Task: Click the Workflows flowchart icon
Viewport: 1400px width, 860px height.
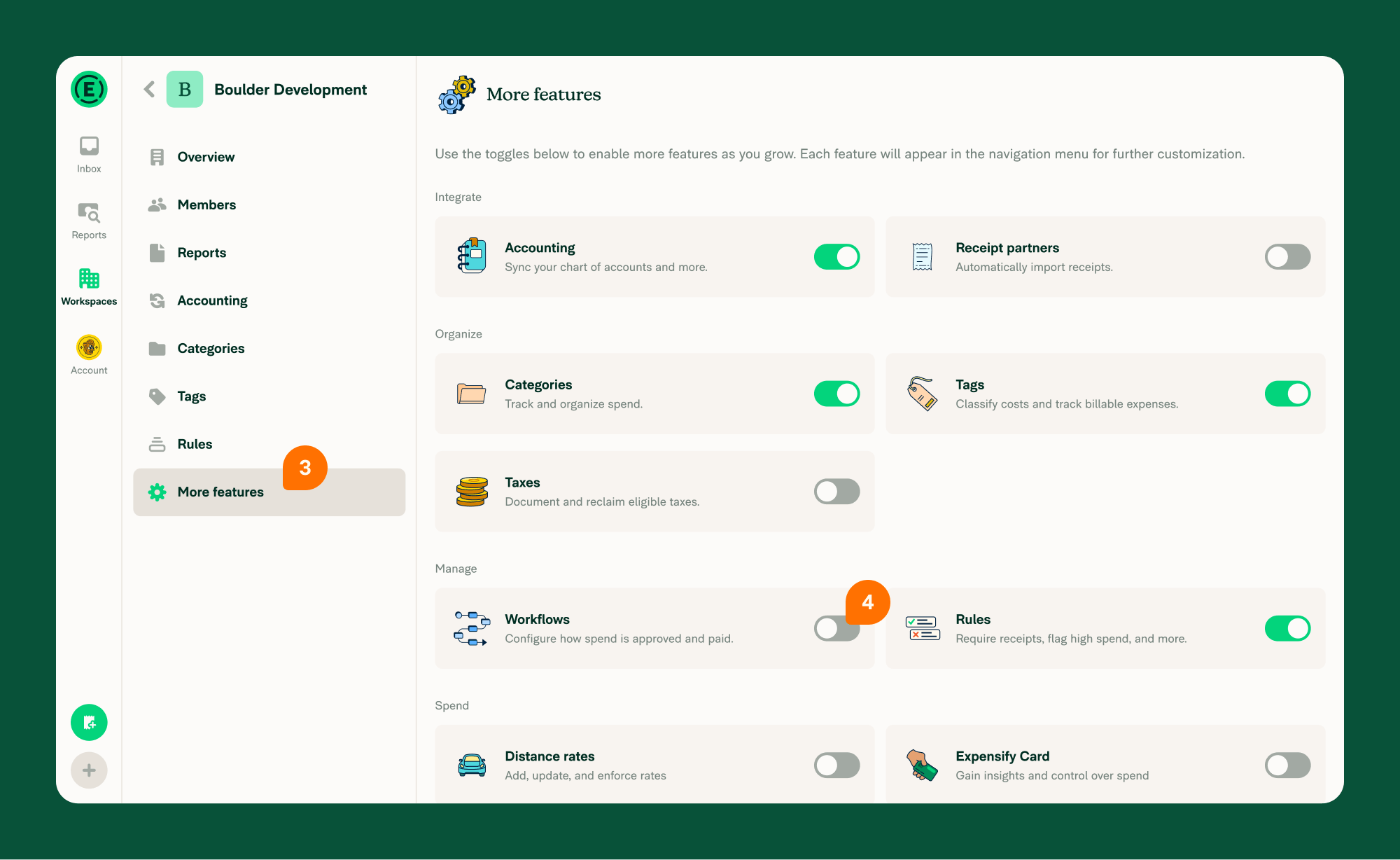Action: tap(472, 627)
